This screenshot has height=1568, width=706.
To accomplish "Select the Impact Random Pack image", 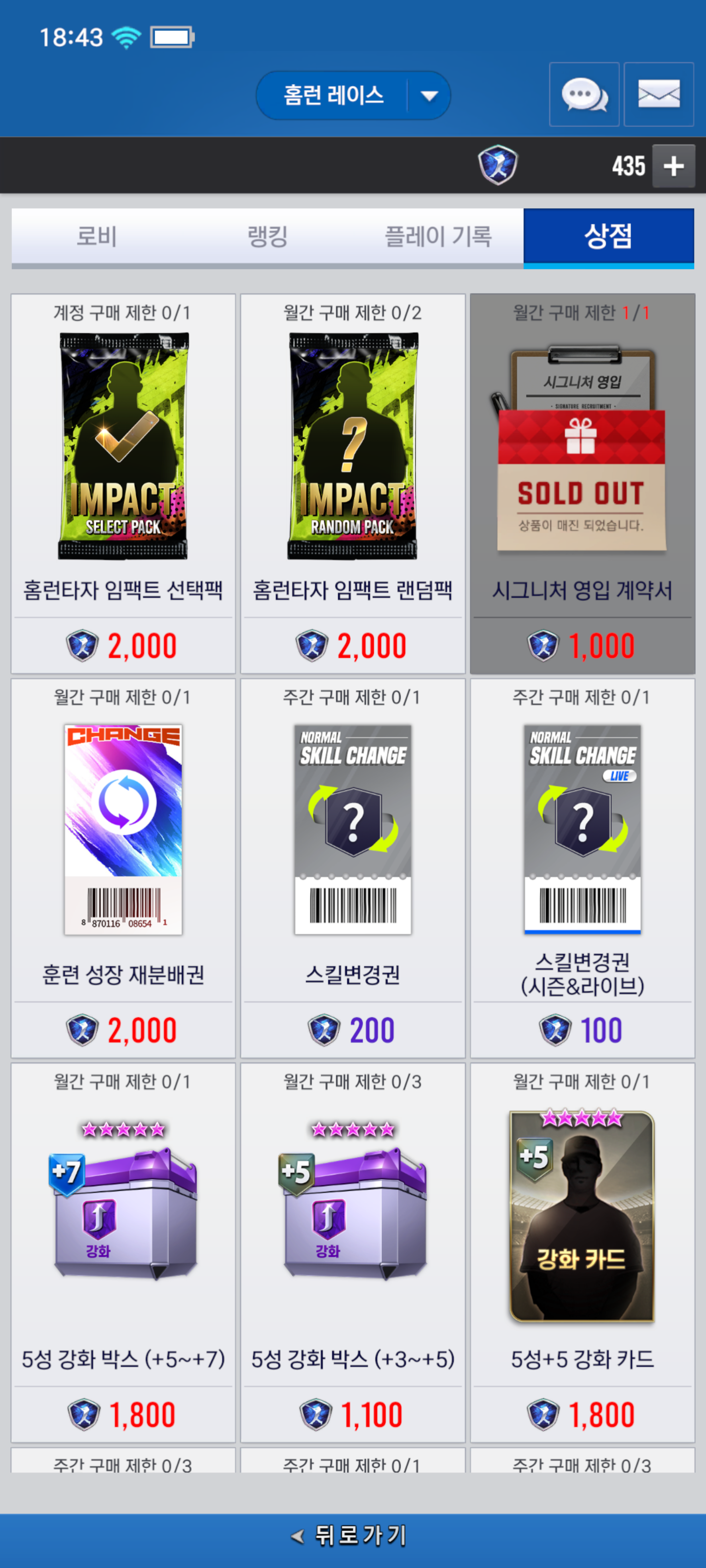I will 353,445.
